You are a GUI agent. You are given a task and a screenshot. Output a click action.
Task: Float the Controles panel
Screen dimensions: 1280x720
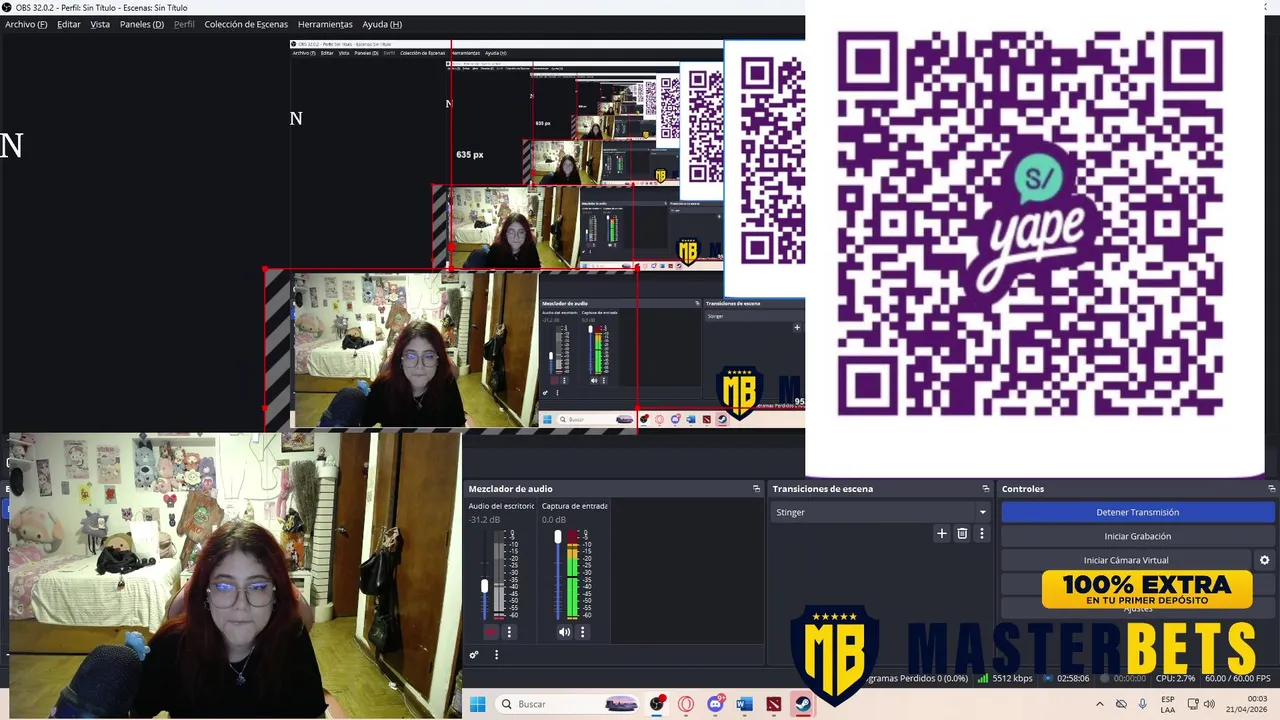[x=1271, y=489]
